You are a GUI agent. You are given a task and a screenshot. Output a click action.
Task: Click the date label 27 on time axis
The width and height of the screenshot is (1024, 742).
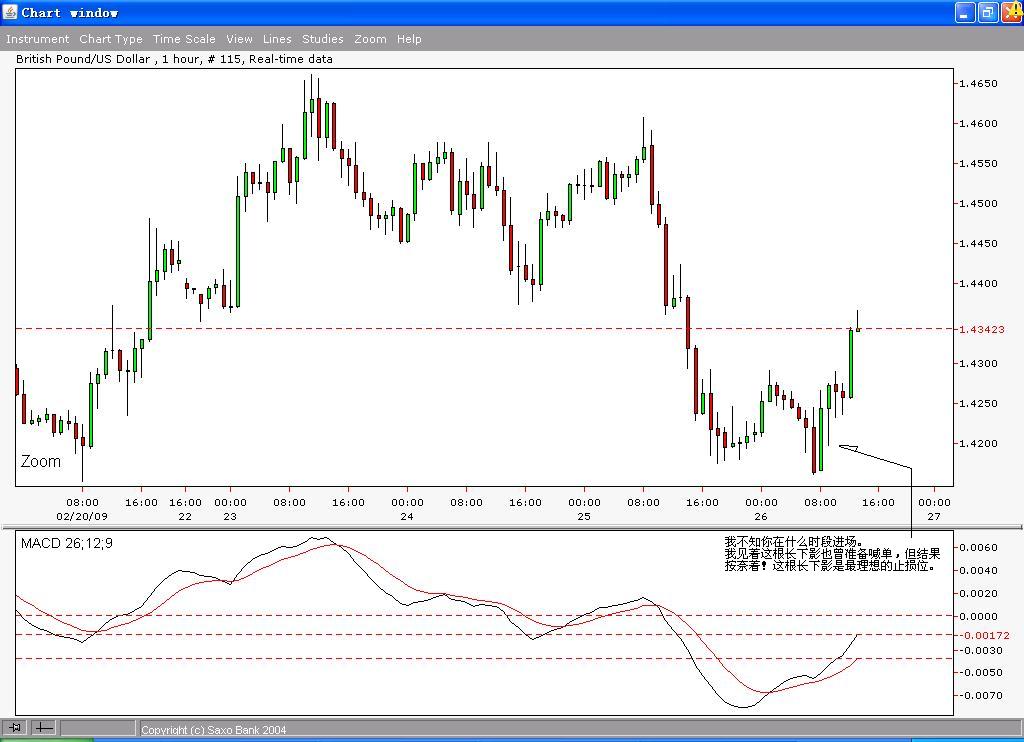pos(934,516)
